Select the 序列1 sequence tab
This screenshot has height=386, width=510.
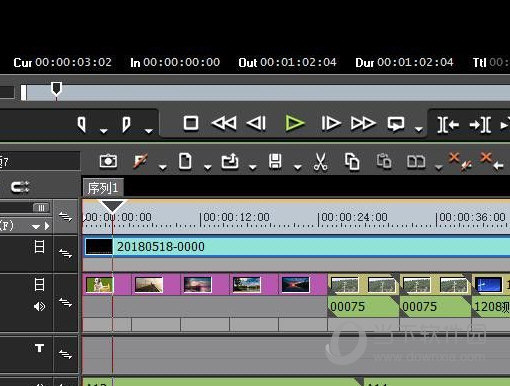point(103,188)
